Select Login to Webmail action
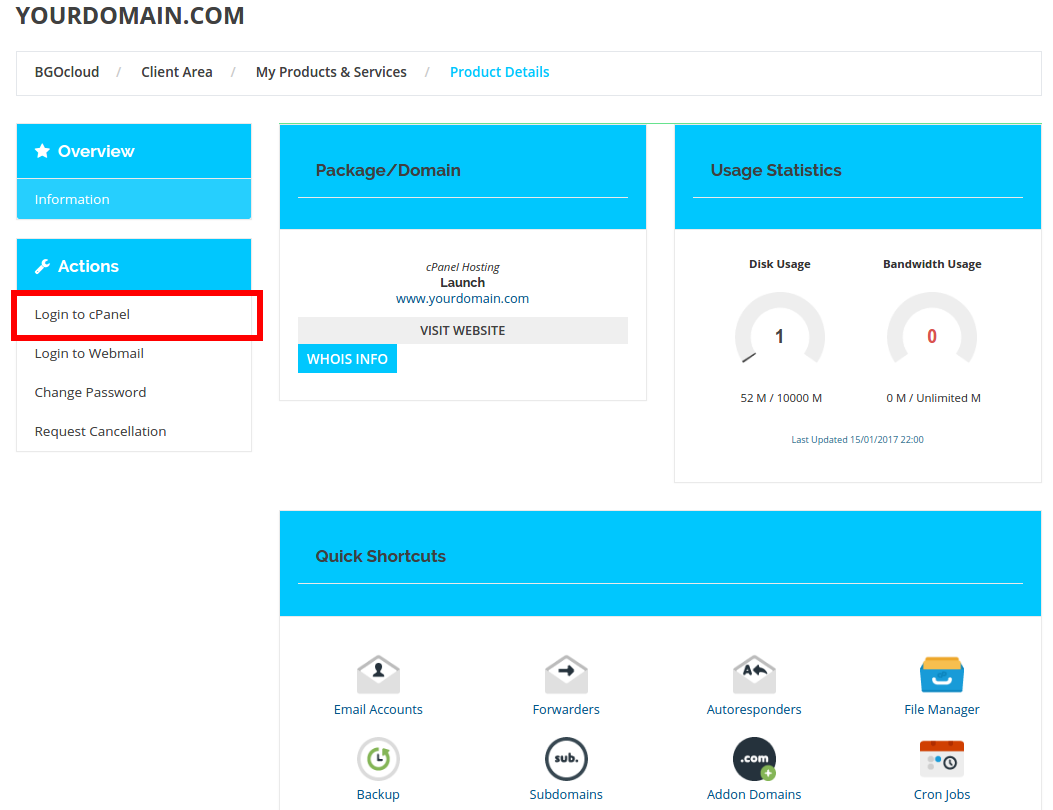 [134, 353]
